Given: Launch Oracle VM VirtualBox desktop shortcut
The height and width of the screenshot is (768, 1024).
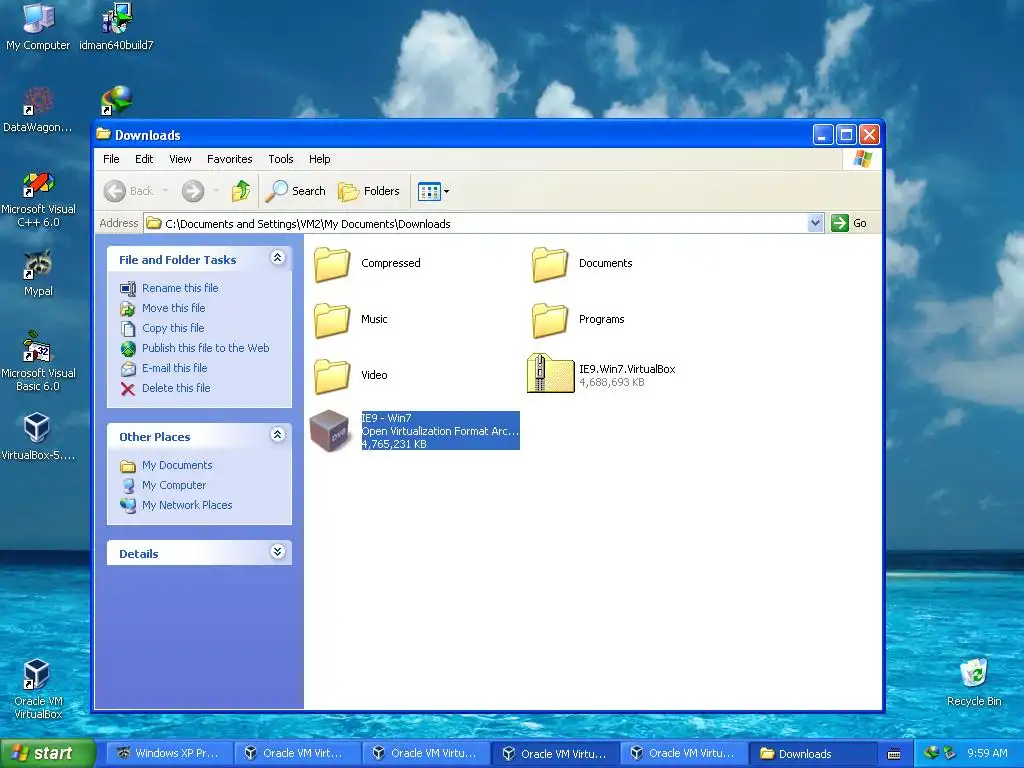Looking at the screenshot, I should [38, 689].
